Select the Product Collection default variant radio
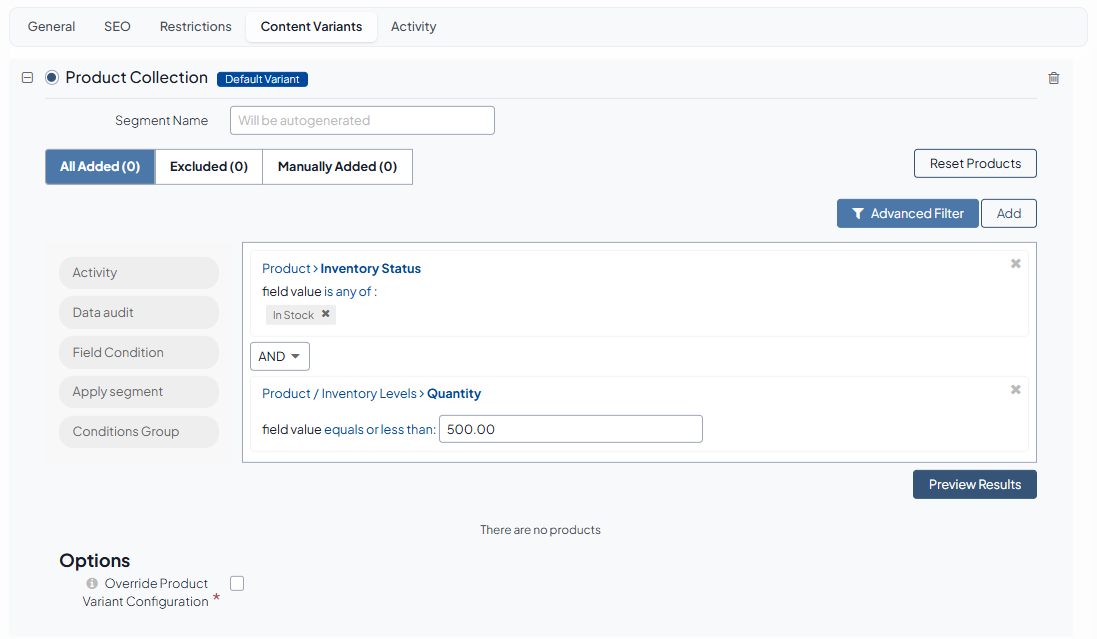The width and height of the screenshot is (1097, 639). [x=52, y=78]
